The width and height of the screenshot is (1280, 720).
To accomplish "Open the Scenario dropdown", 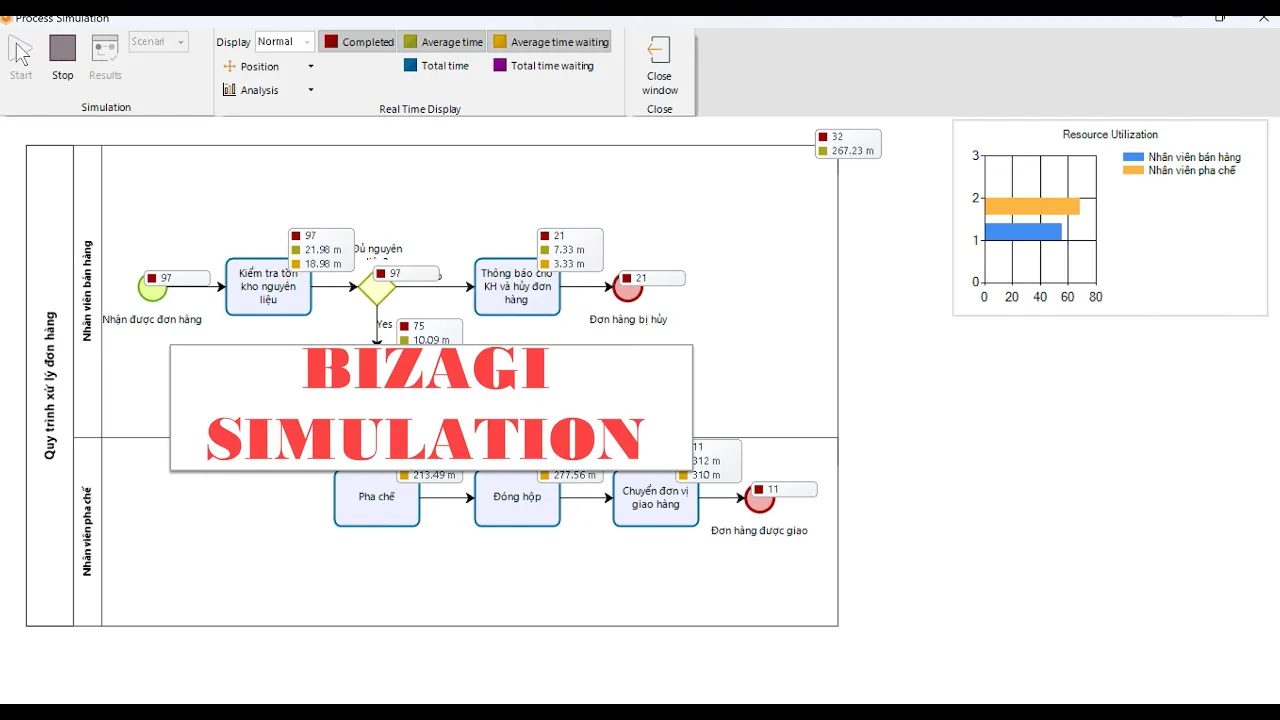I will (x=159, y=42).
